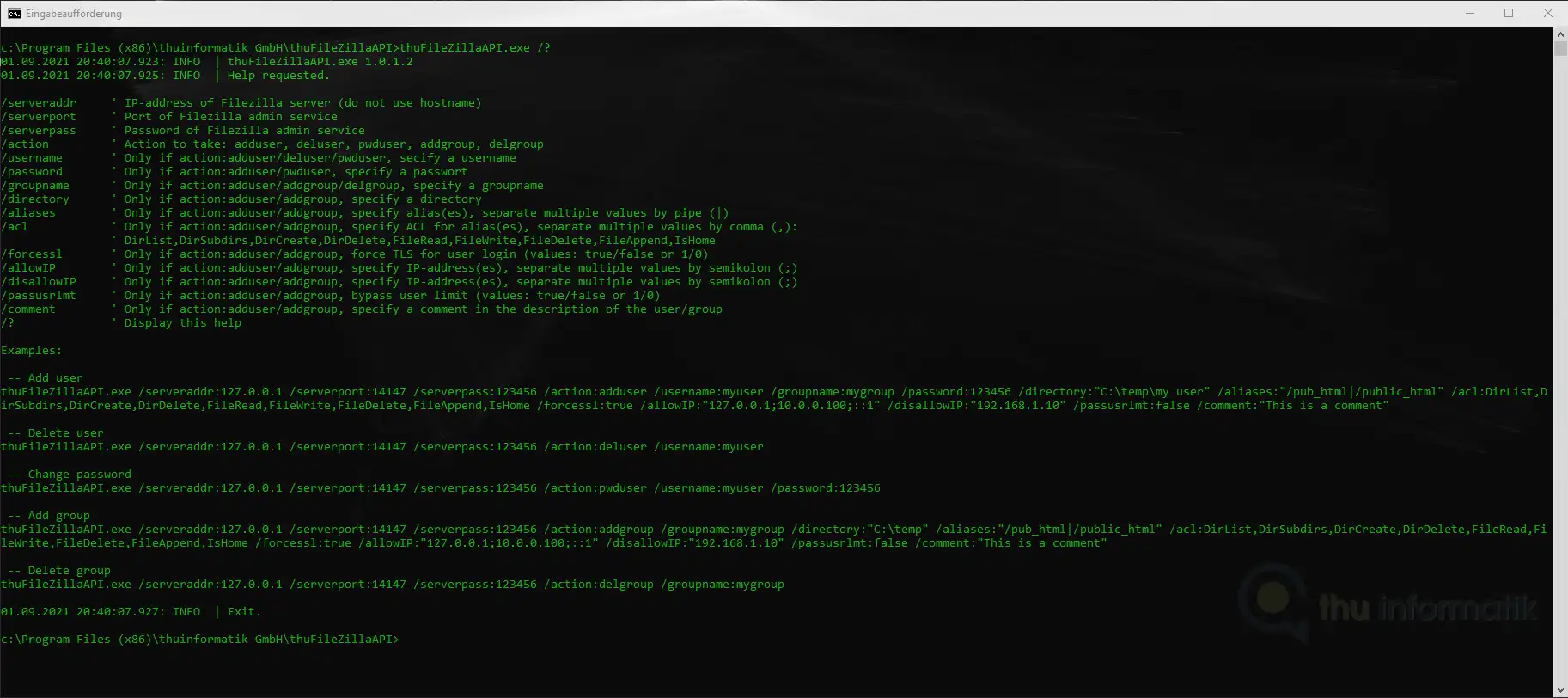This screenshot has height=698, width=1568.
Task: Click the typed command 'thuFileZillaAPI.exe /?'
Action: [x=474, y=48]
